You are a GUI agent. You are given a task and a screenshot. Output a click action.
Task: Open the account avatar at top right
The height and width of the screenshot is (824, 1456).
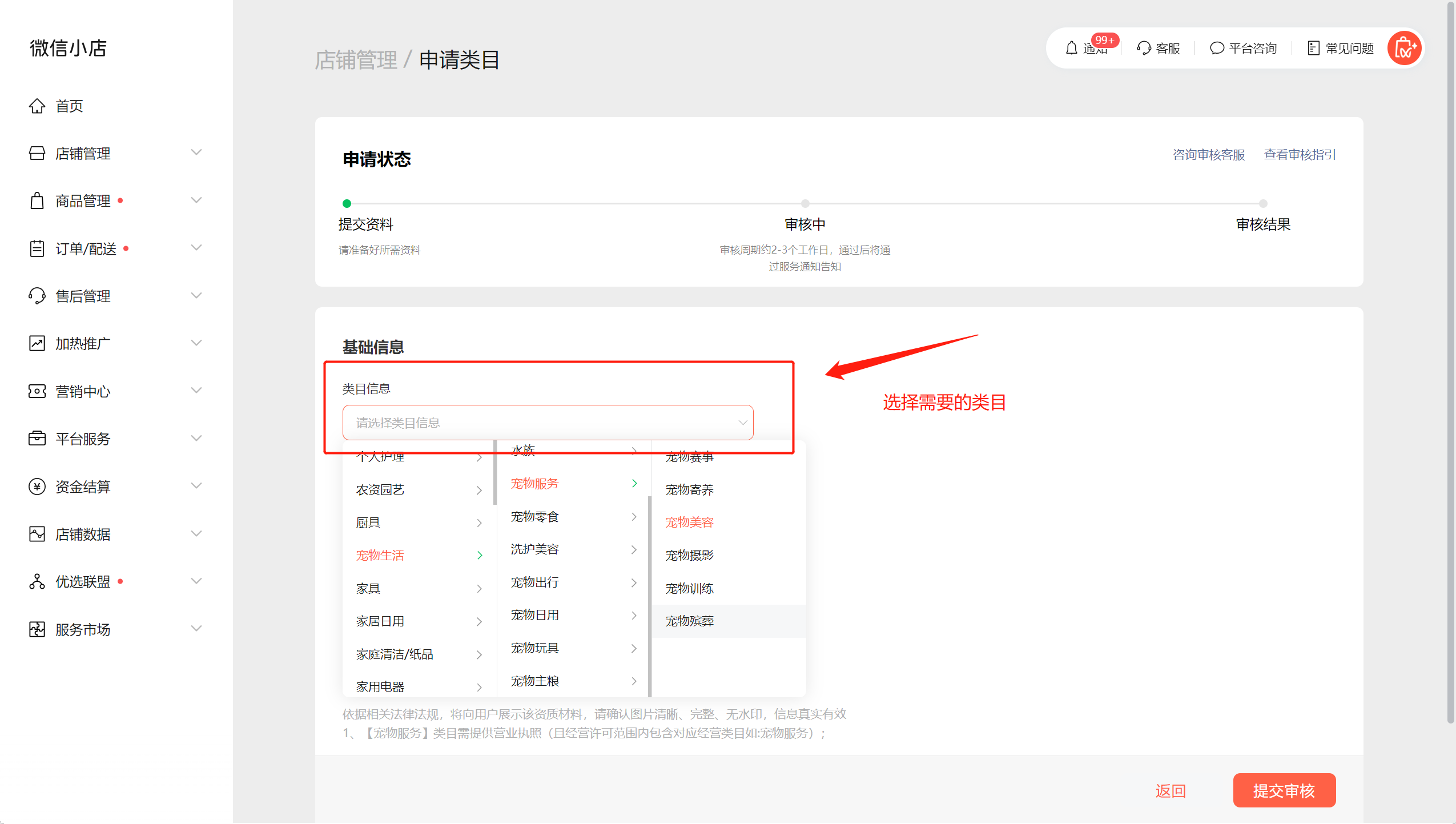tap(1405, 48)
